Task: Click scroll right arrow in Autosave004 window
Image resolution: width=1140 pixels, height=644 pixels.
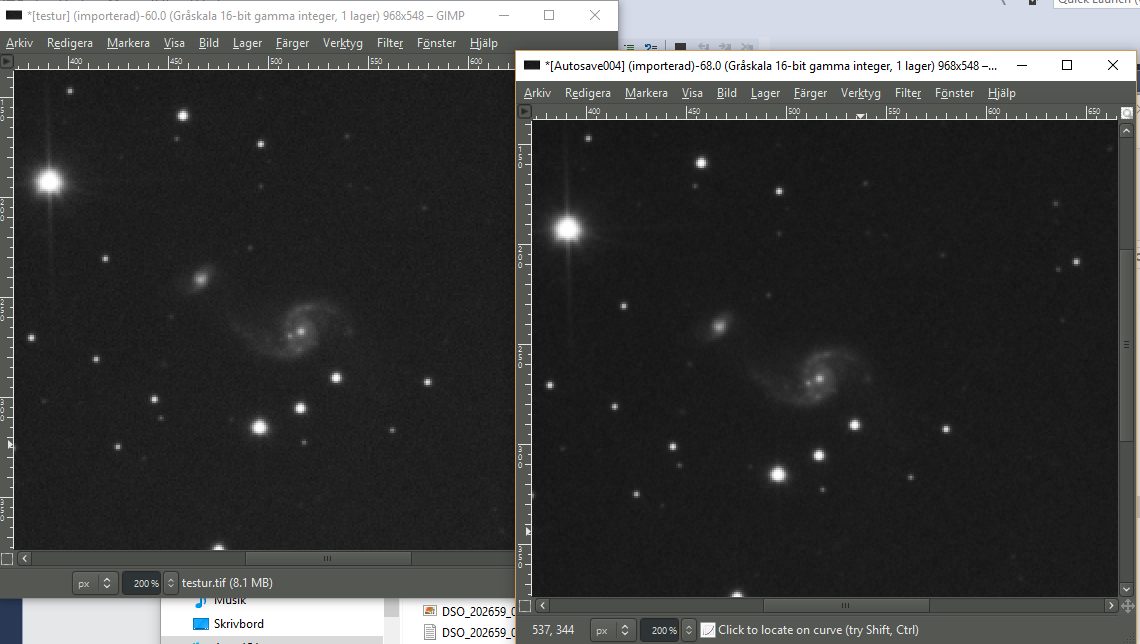Action: 1111,606
